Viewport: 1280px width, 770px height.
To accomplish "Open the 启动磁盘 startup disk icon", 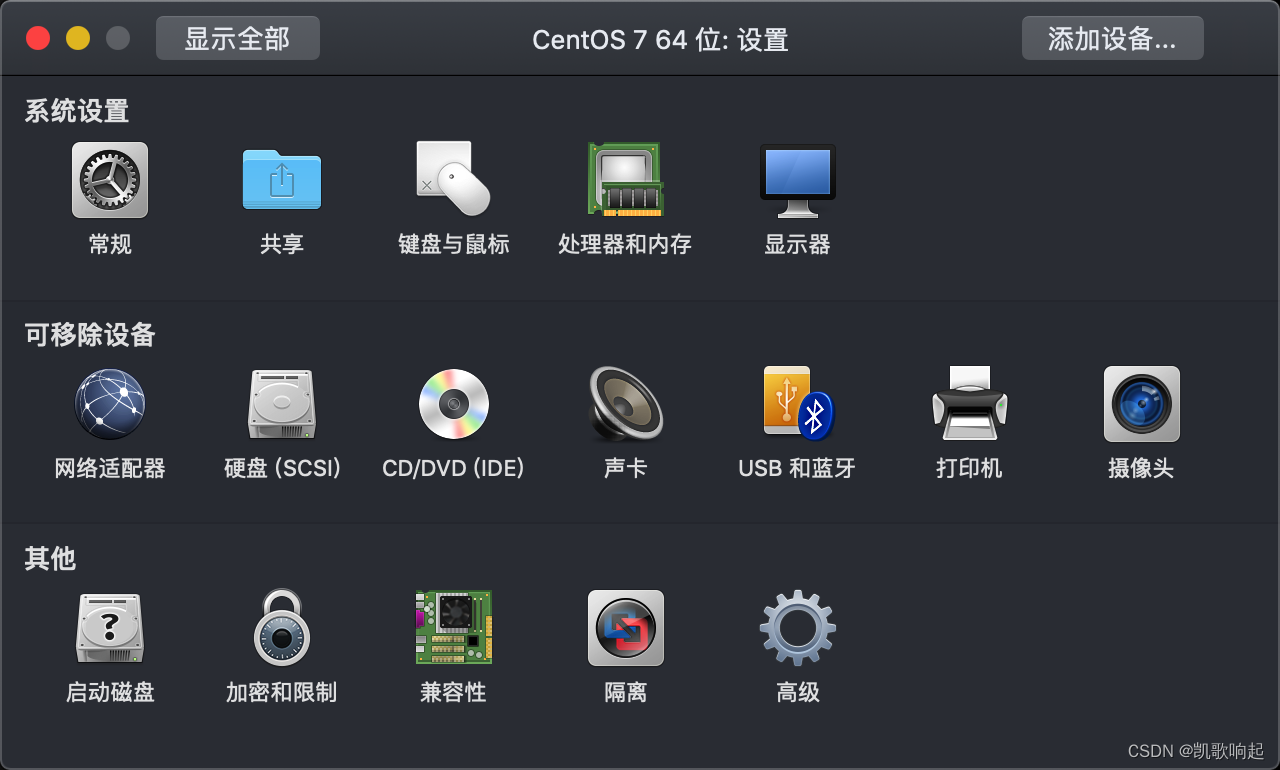I will (x=110, y=628).
